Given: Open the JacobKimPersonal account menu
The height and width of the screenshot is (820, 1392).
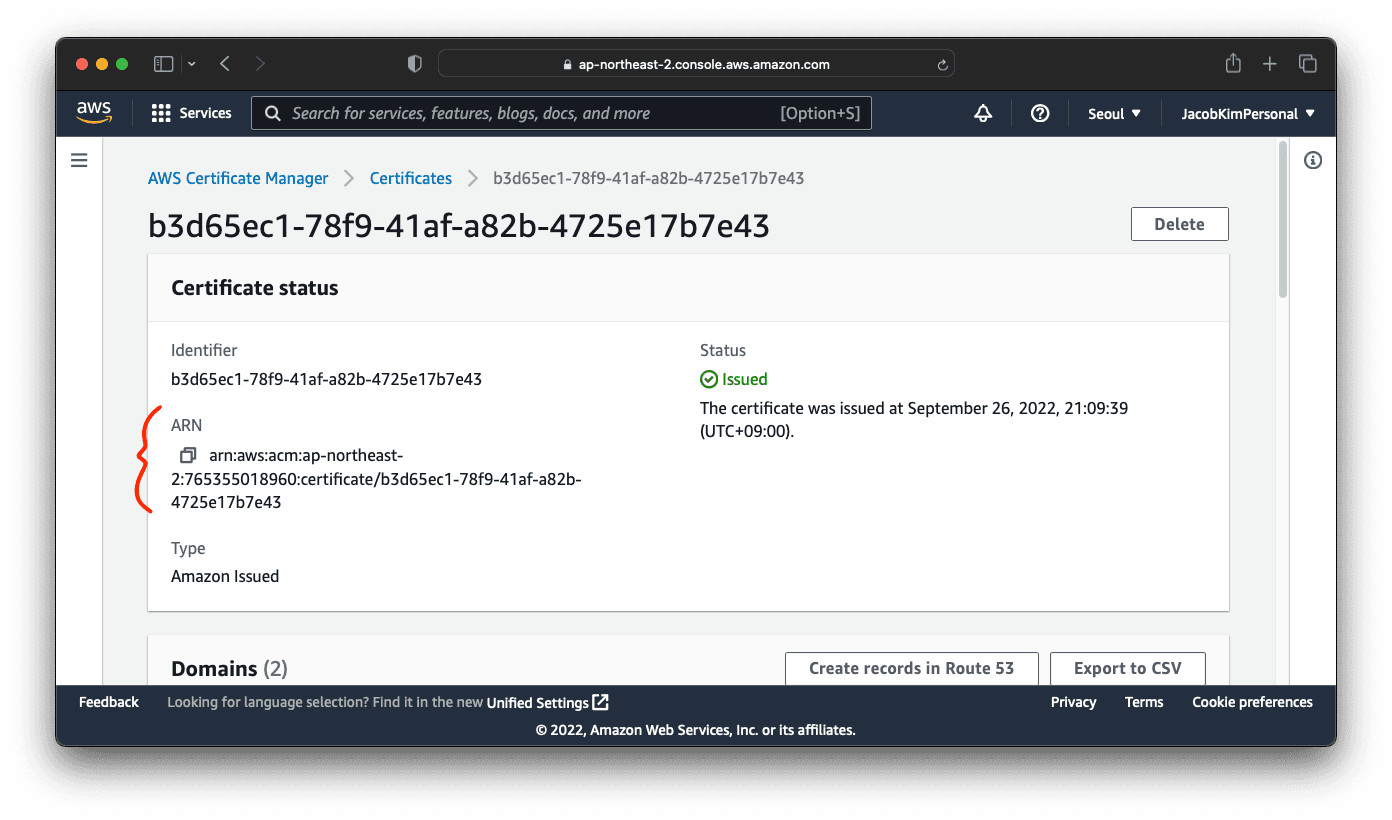Looking at the screenshot, I should click(1246, 113).
